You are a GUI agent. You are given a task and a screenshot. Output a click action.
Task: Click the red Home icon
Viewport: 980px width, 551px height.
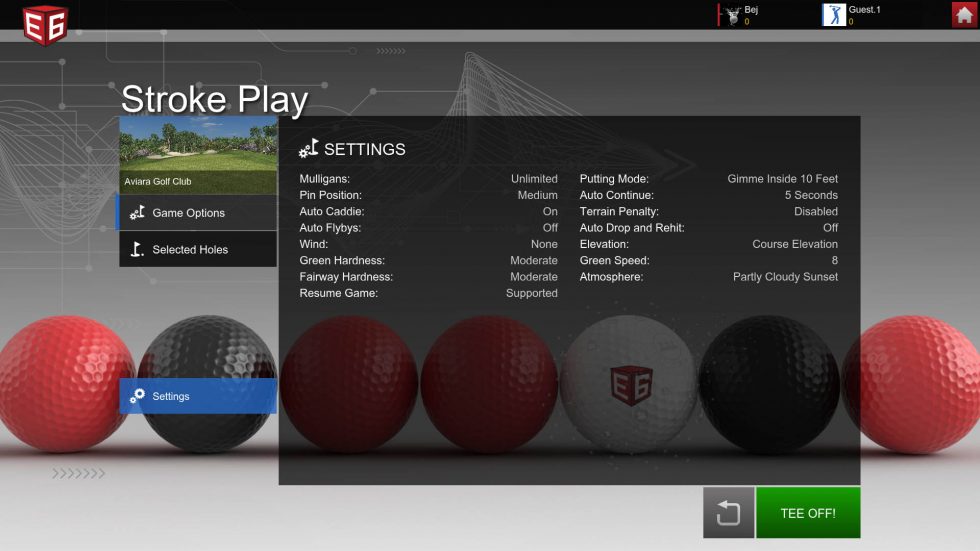[964, 15]
